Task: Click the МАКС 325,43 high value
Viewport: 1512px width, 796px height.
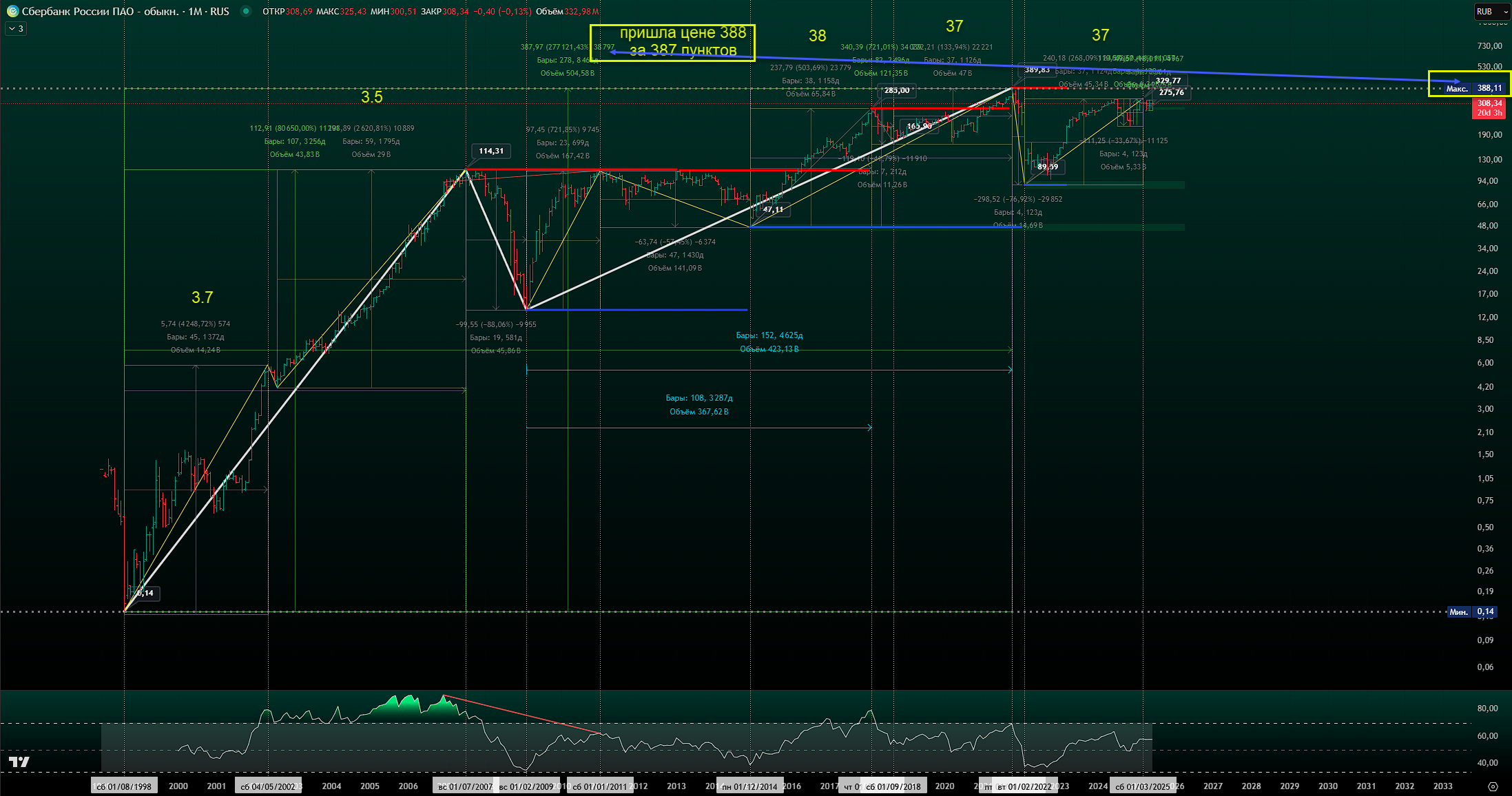Action: pyautogui.click(x=341, y=12)
